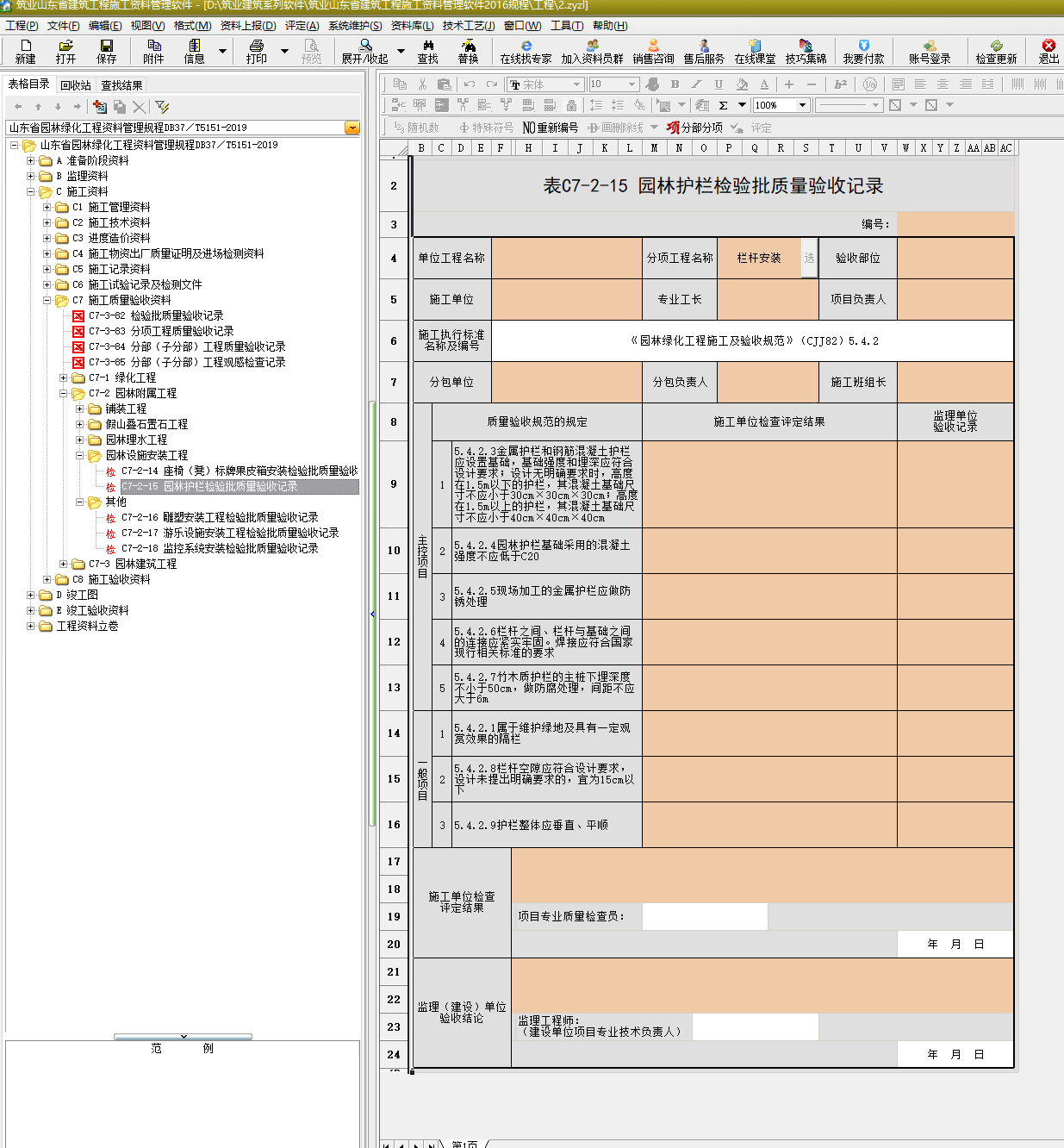This screenshot has height=1148, width=1064.
Task: Click the 编号 input cell
Action: [x=955, y=224]
